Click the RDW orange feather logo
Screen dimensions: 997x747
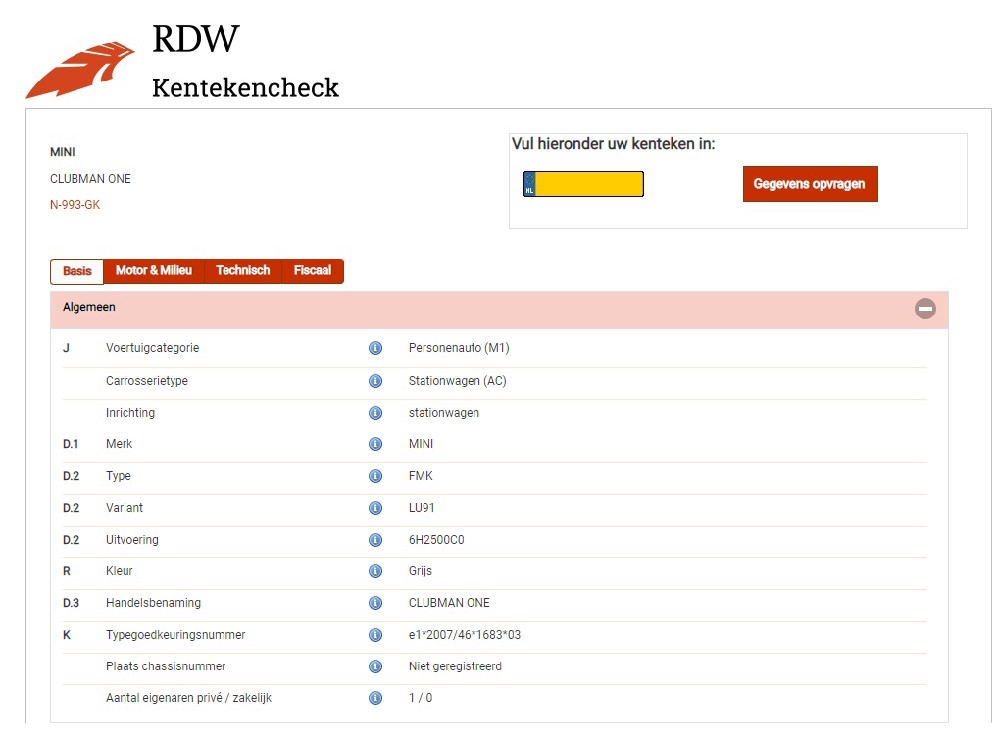click(x=79, y=70)
